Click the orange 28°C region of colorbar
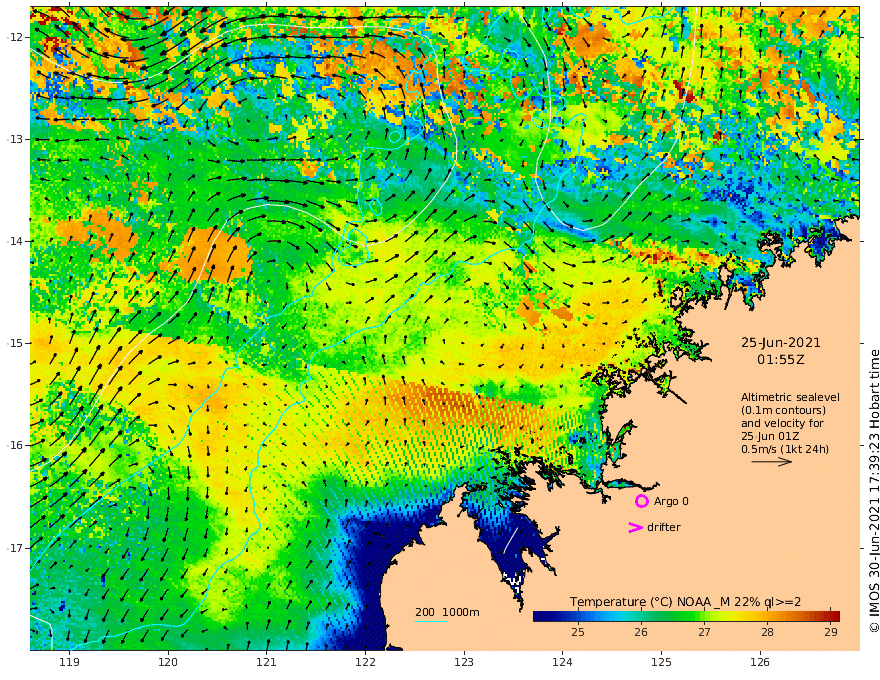The width and height of the screenshot is (880, 680). 767,616
